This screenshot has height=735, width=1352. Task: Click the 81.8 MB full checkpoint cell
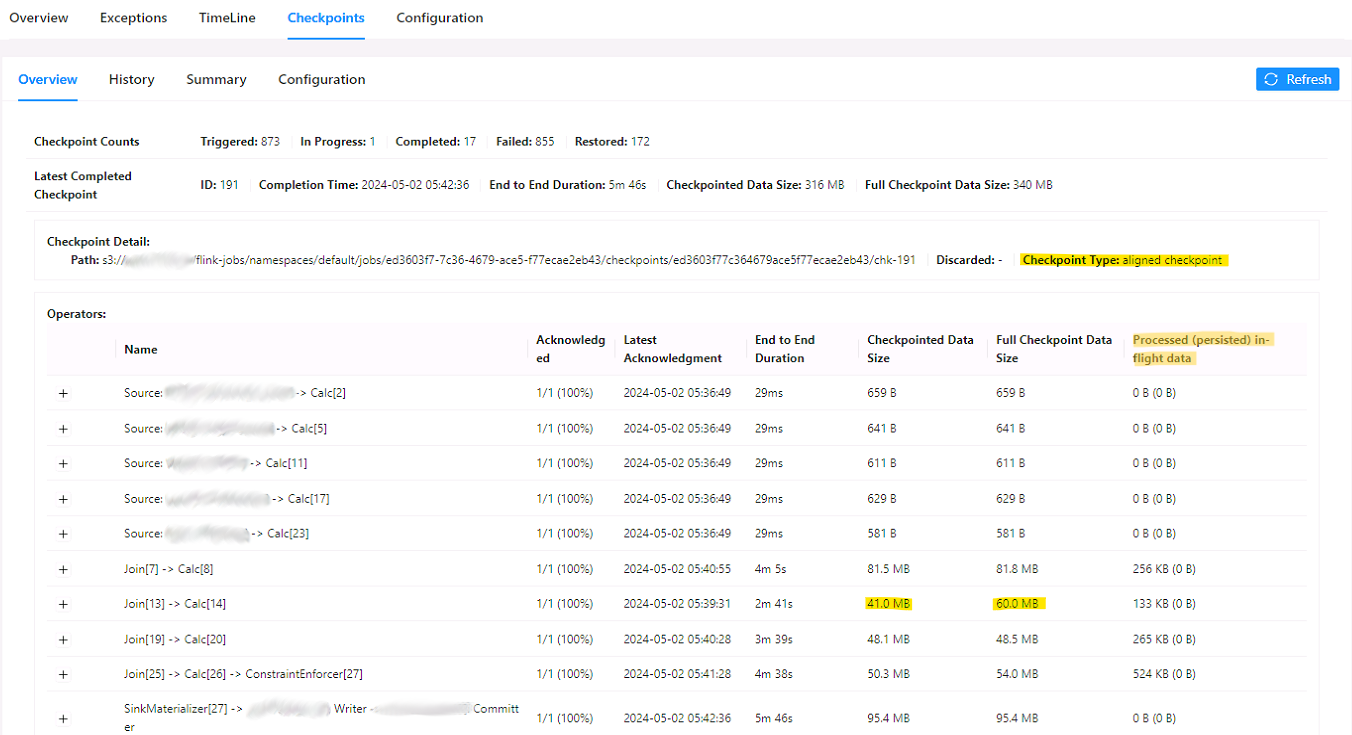click(x=1017, y=569)
